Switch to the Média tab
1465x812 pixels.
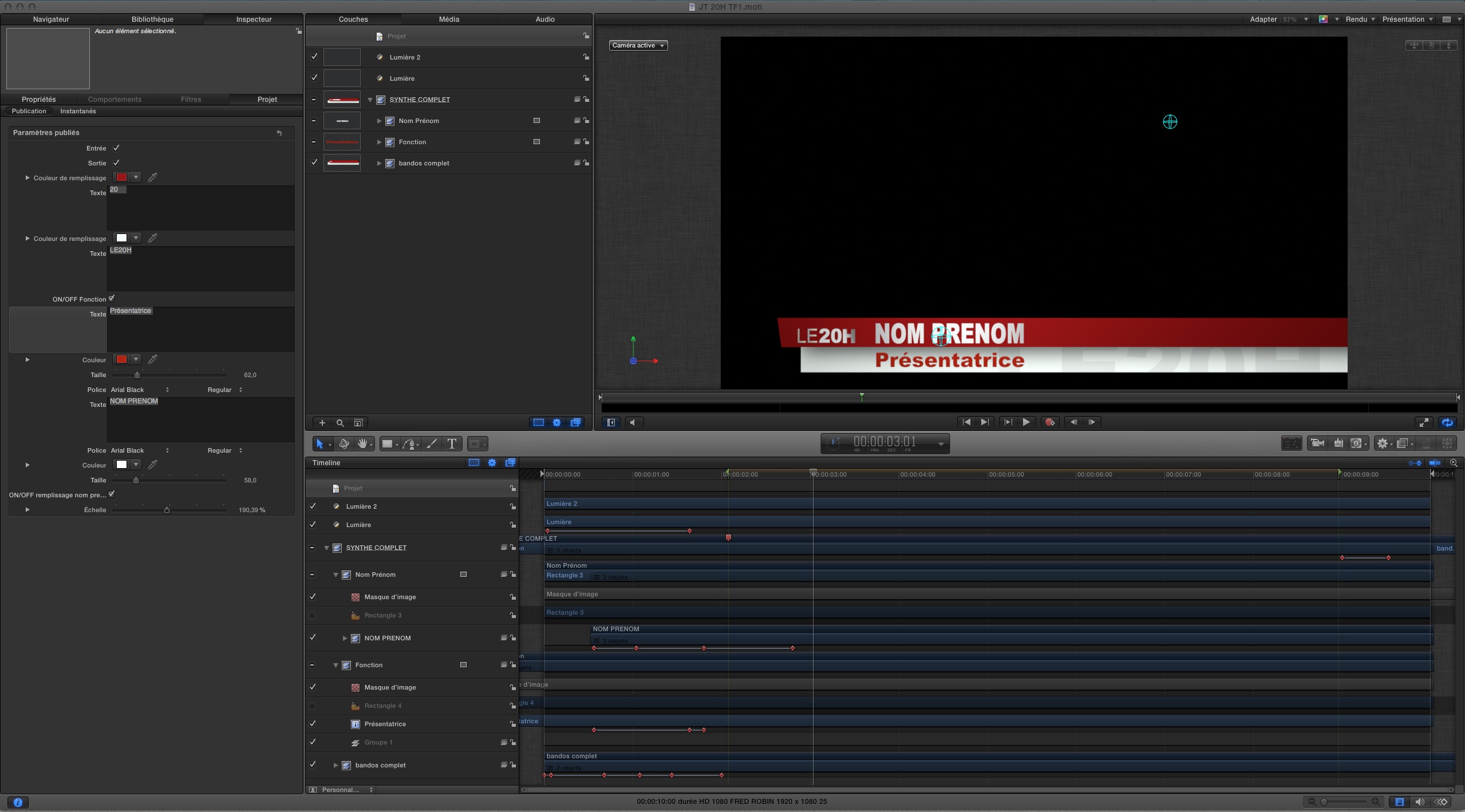tap(449, 19)
